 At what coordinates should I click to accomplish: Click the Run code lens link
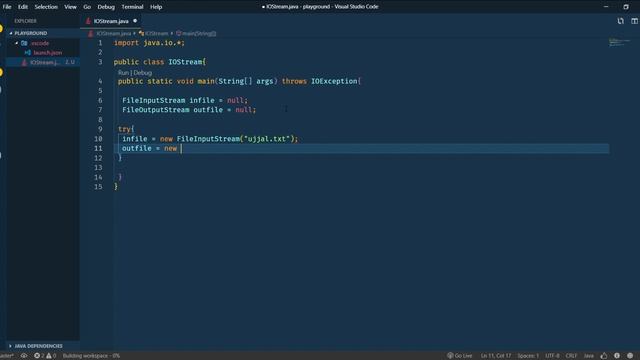click(x=123, y=73)
